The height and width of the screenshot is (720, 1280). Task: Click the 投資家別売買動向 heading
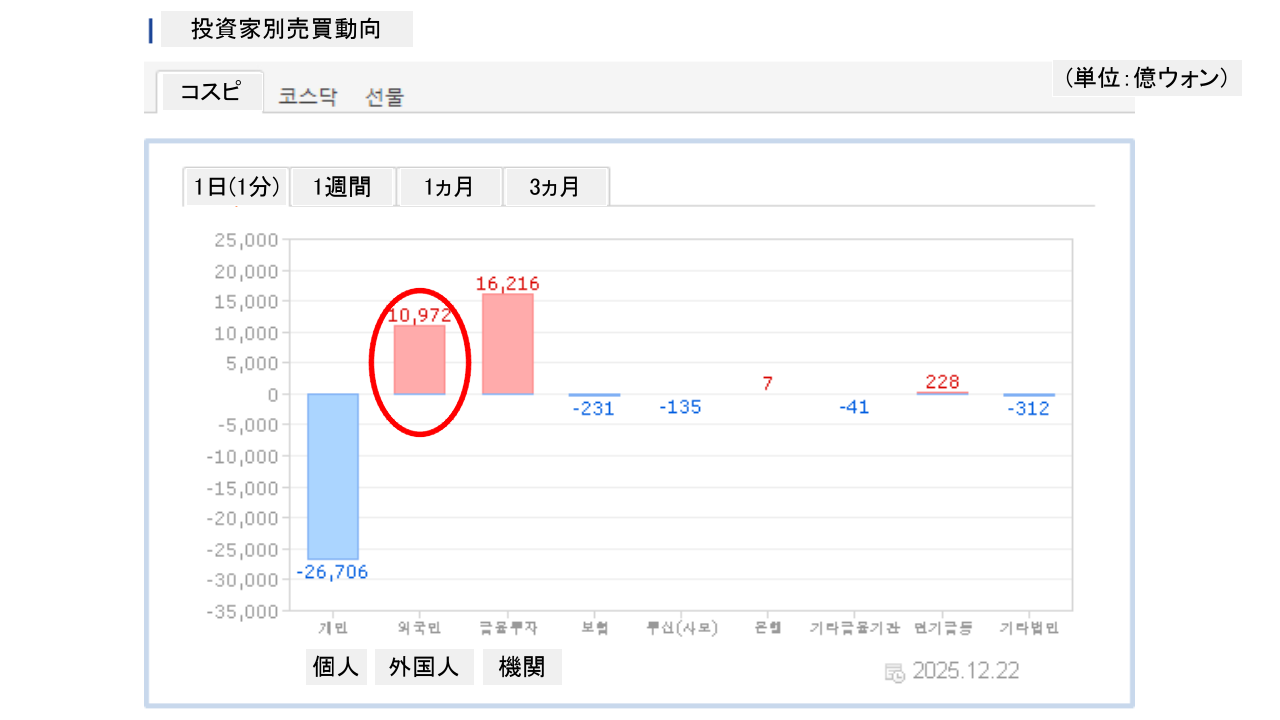[x=286, y=29]
